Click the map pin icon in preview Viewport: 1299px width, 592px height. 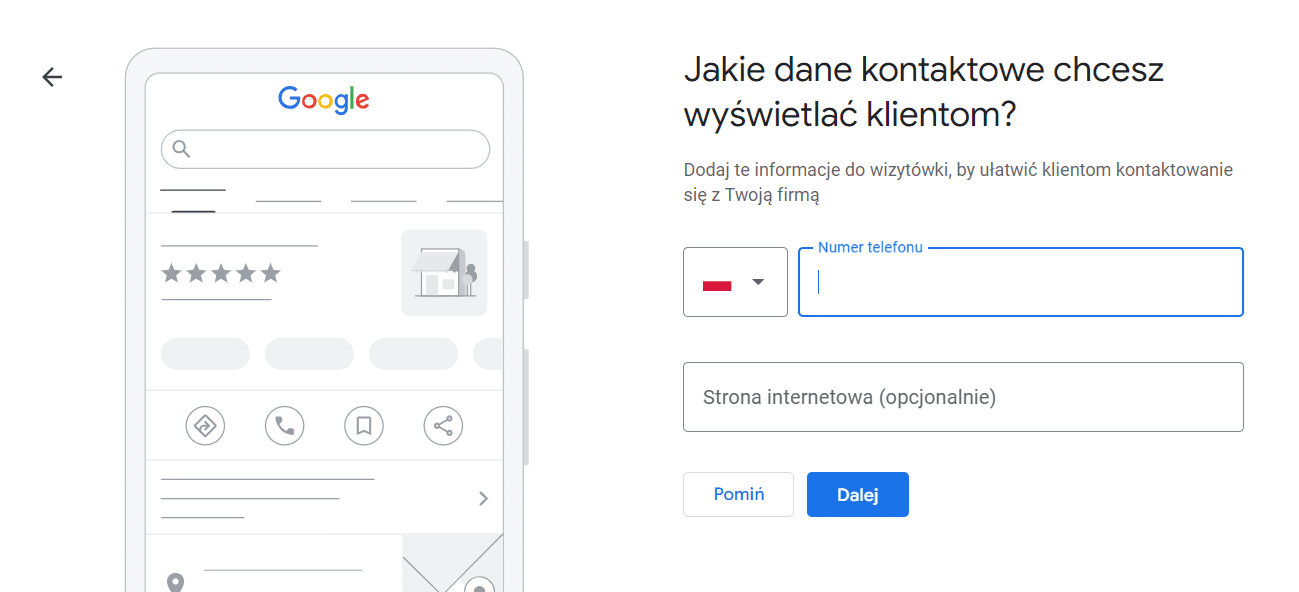coord(176,582)
